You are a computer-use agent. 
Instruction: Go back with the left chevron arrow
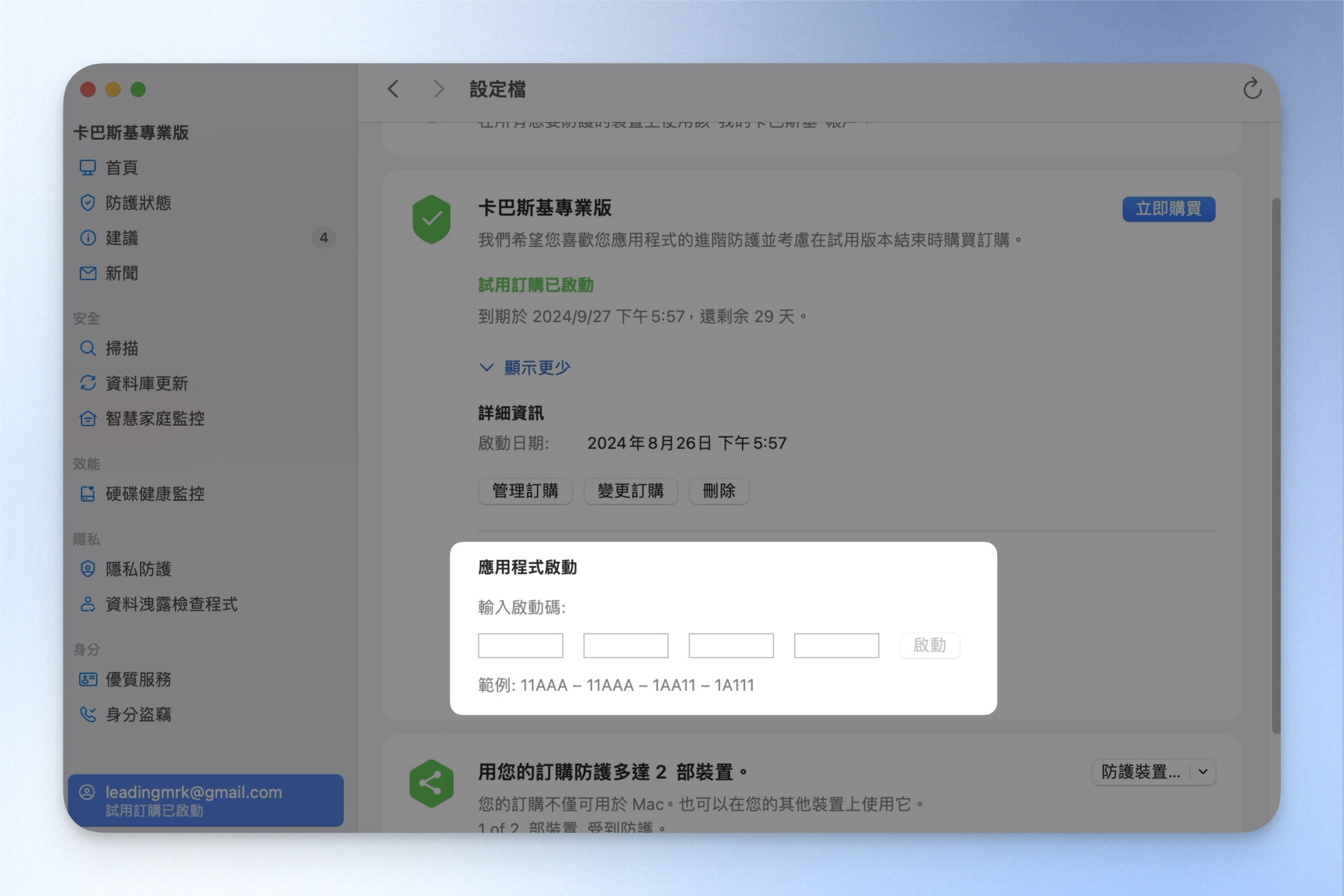click(393, 89)
